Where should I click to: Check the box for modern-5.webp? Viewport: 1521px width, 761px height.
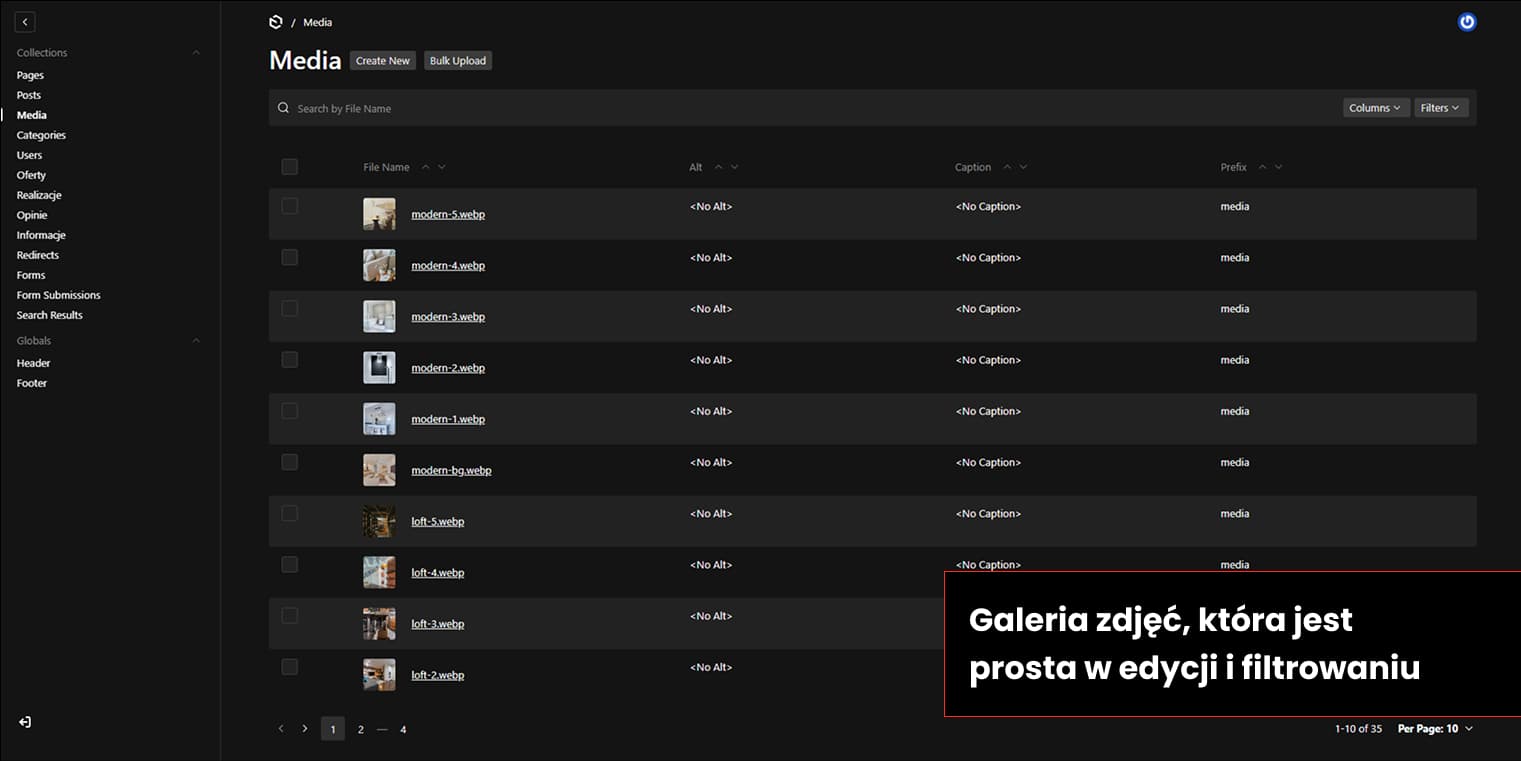(290, 206)
